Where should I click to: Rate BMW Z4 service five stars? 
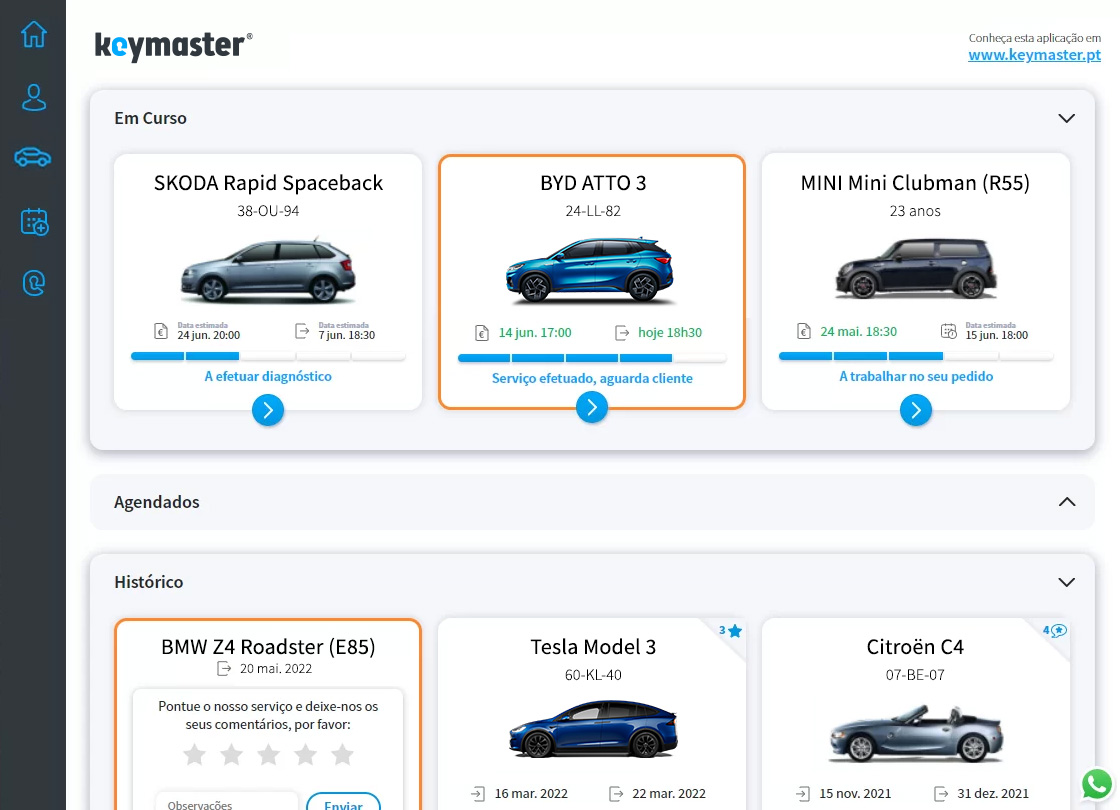pos(343,754)
